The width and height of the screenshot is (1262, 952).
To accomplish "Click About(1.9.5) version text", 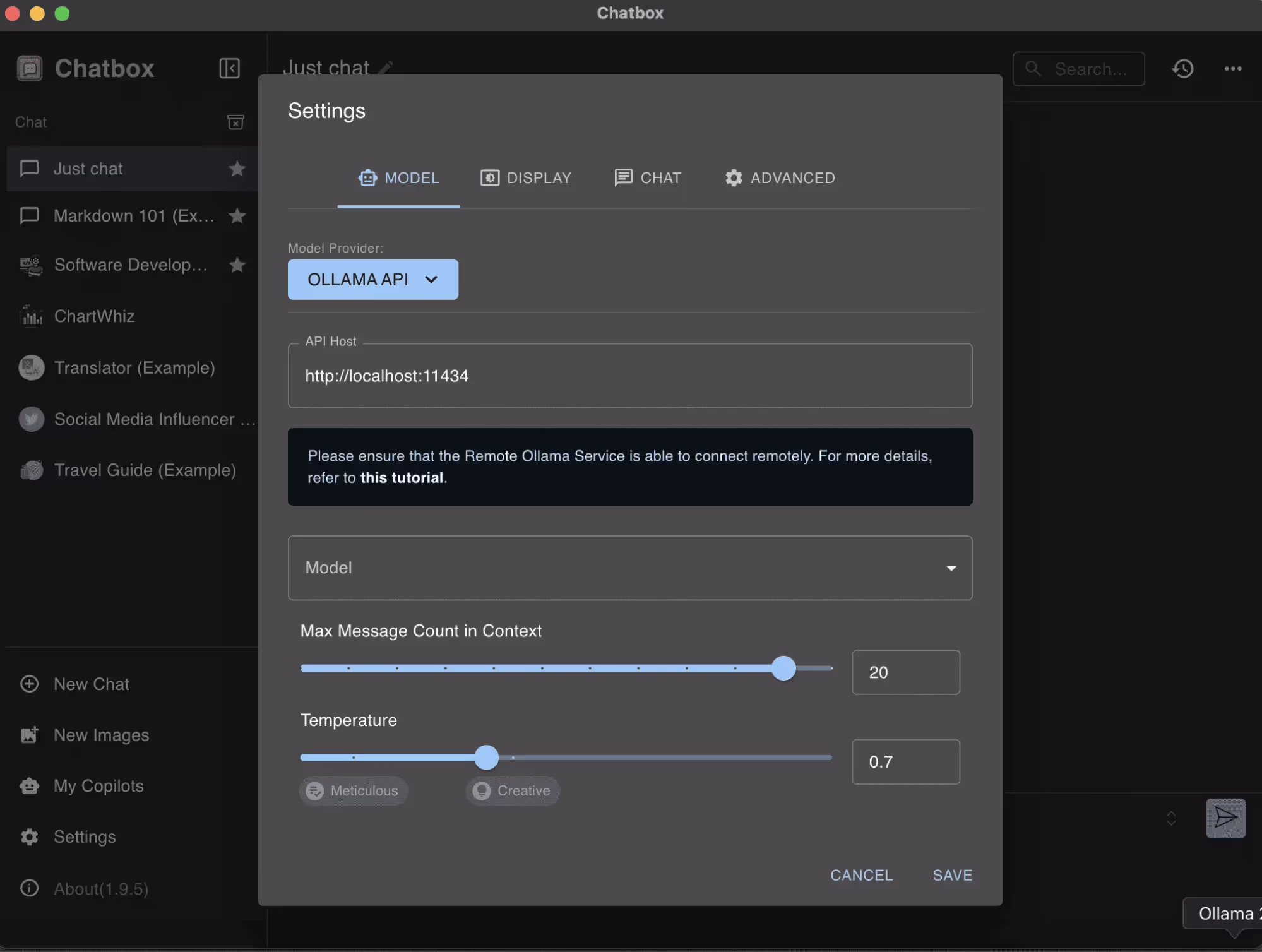I will (101, 889).
